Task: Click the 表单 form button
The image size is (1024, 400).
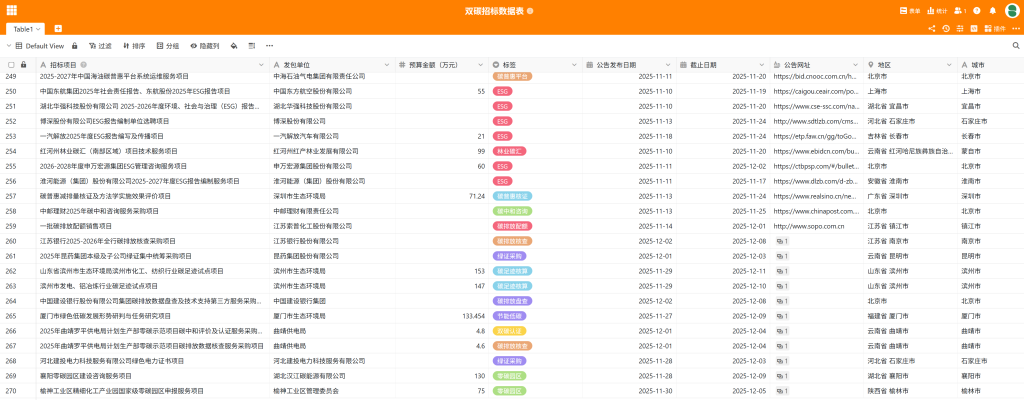Action: pyautogui.click(x=910, y=10)
